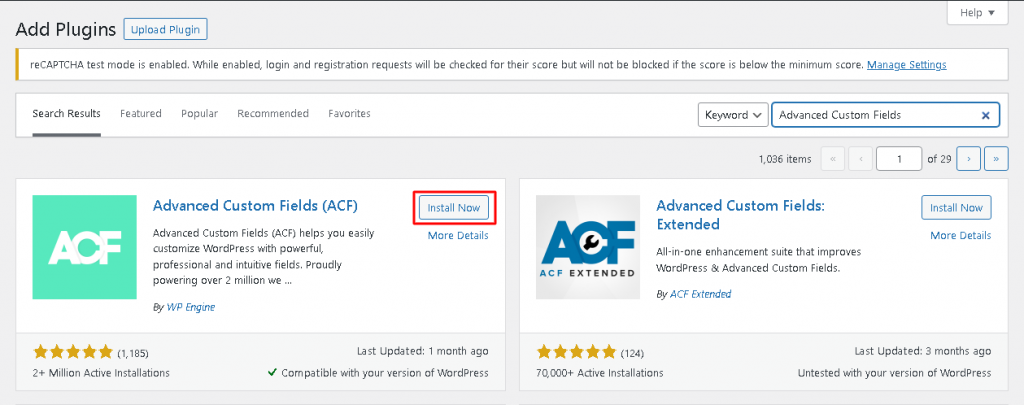
Task: Open the Manage Settings link
Action: pyautogui.click(x=906, y=65)
